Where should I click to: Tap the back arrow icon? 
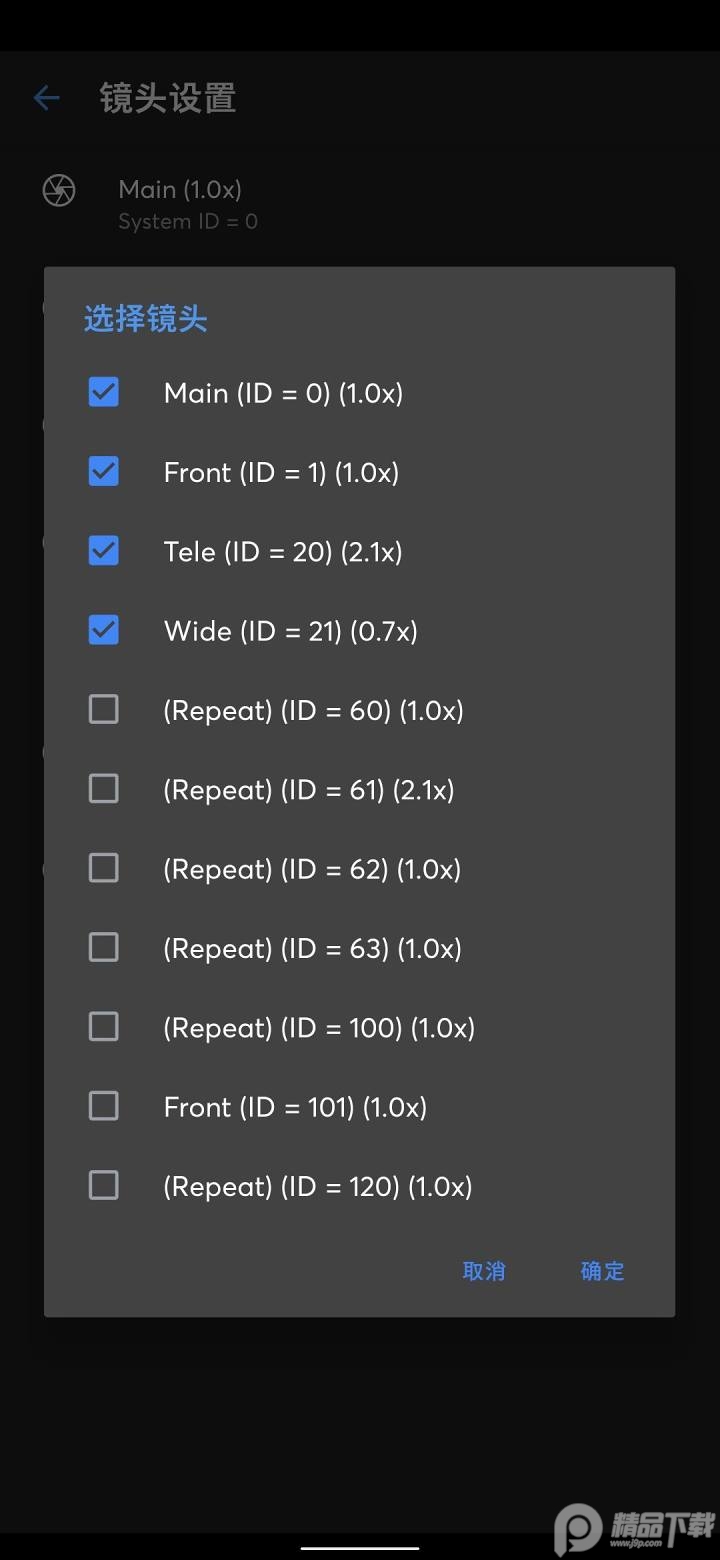click(47, 98)
